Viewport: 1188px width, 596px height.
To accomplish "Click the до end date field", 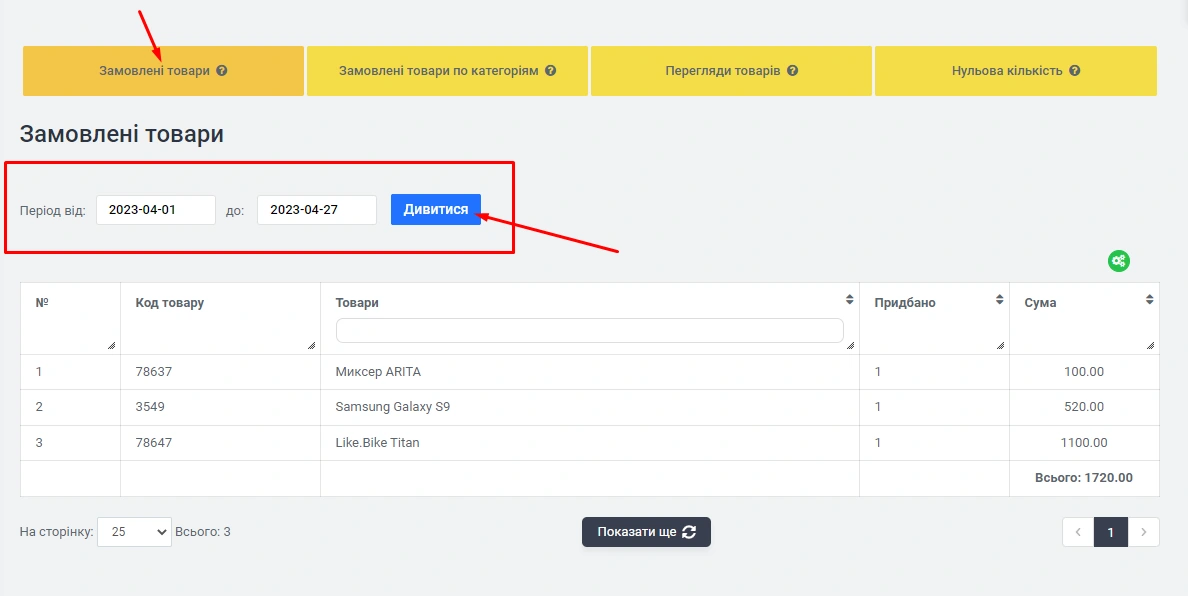I will coord(317,210).
